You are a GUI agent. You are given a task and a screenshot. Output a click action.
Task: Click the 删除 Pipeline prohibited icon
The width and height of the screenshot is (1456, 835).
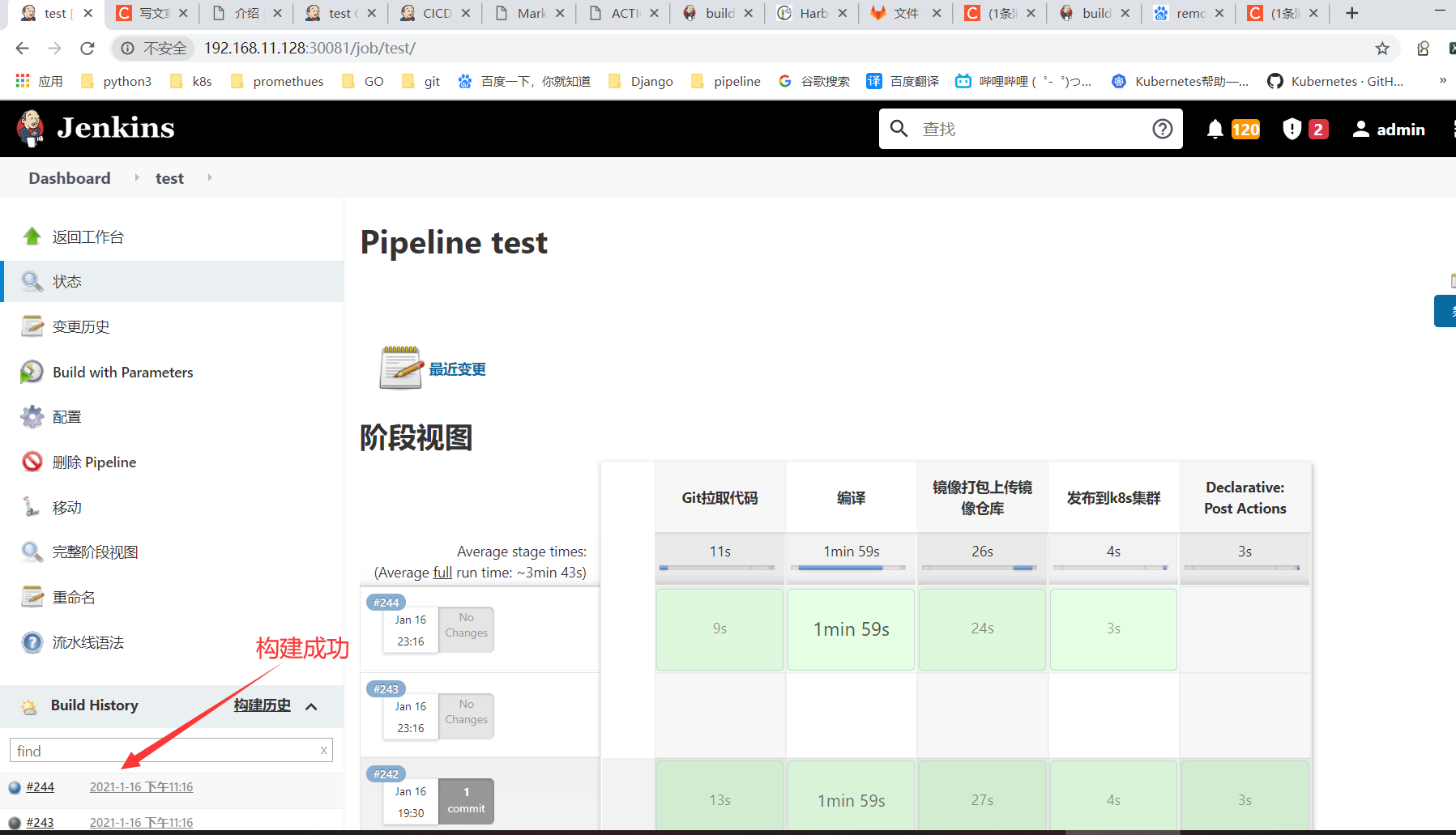[x=32, y=462]
